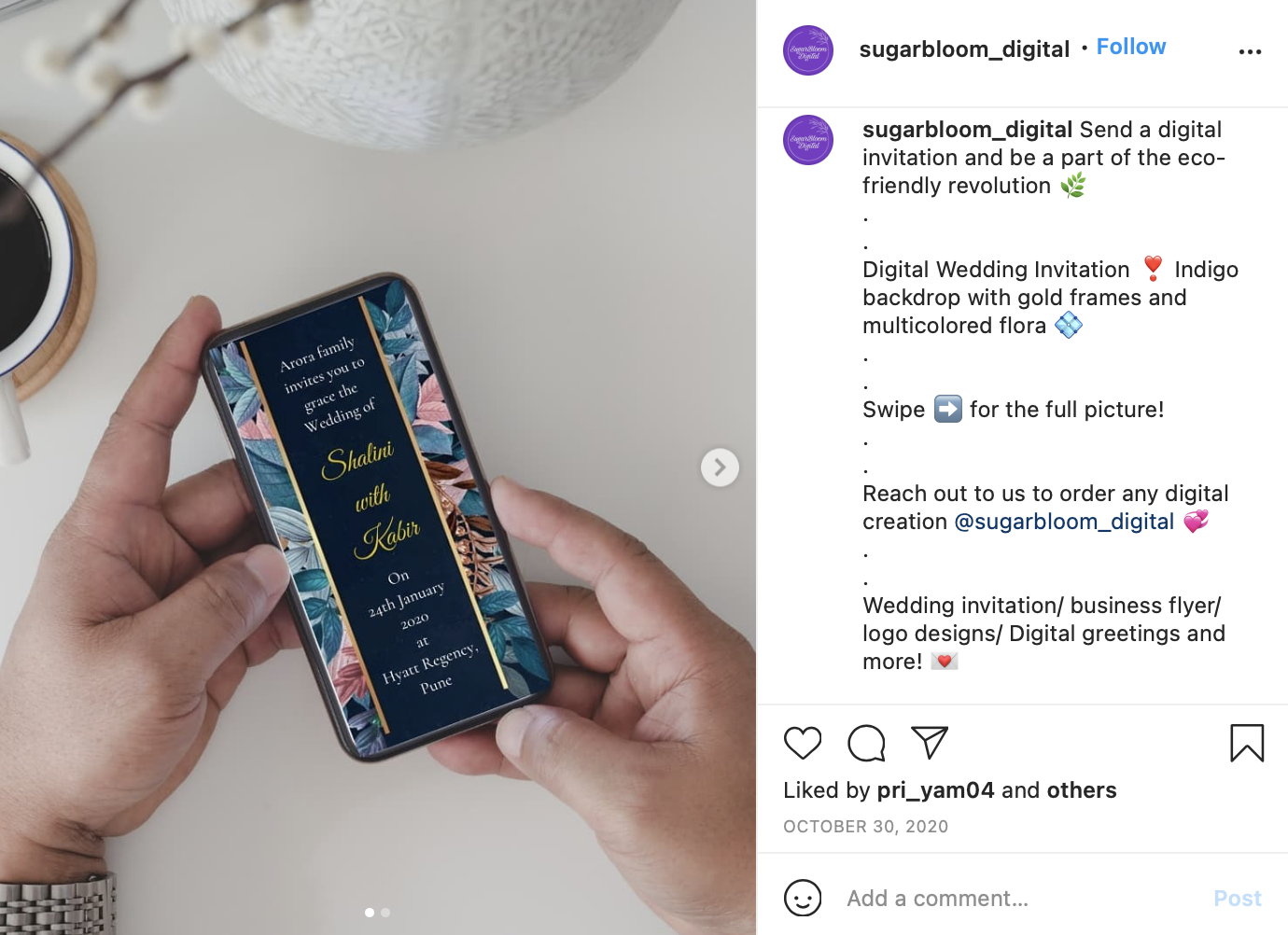This screenshot has height=935, width=1288.
Task: Open the @sugarbloom_digital mention link
Action: tap(1064, 522)
